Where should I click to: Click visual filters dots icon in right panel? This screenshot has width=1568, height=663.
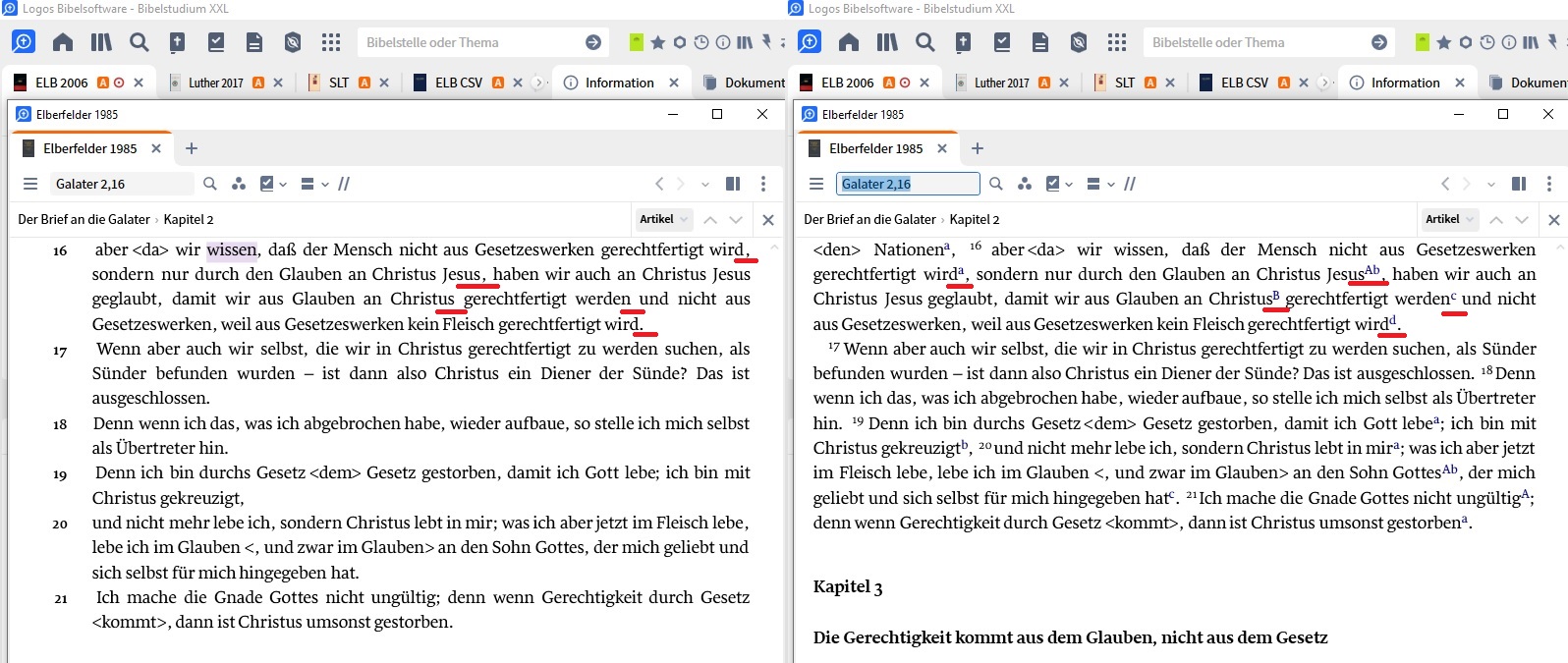[1025, 184]
